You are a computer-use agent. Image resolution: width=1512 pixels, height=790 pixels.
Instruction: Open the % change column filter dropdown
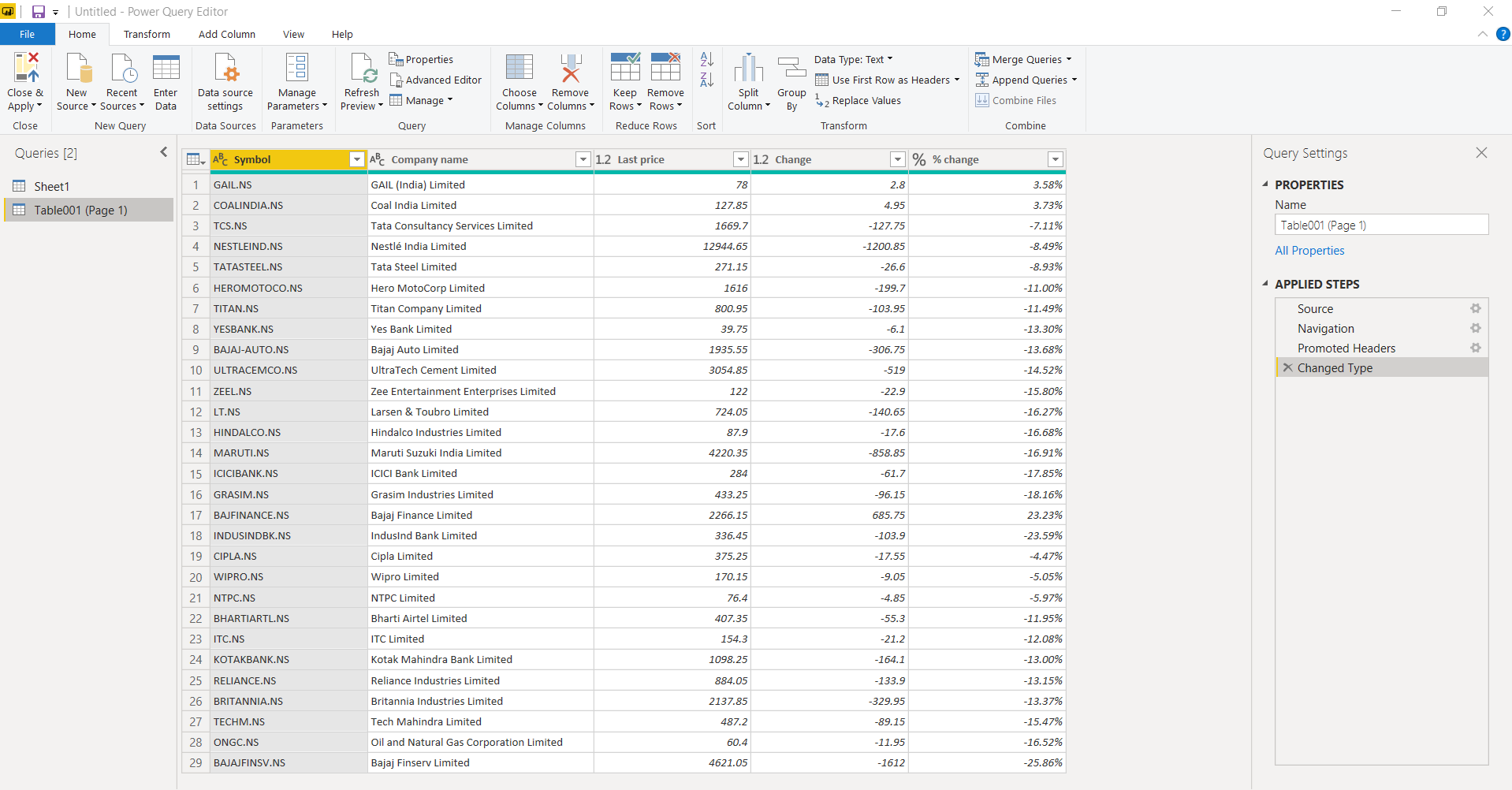click(x=1055, y=159)
